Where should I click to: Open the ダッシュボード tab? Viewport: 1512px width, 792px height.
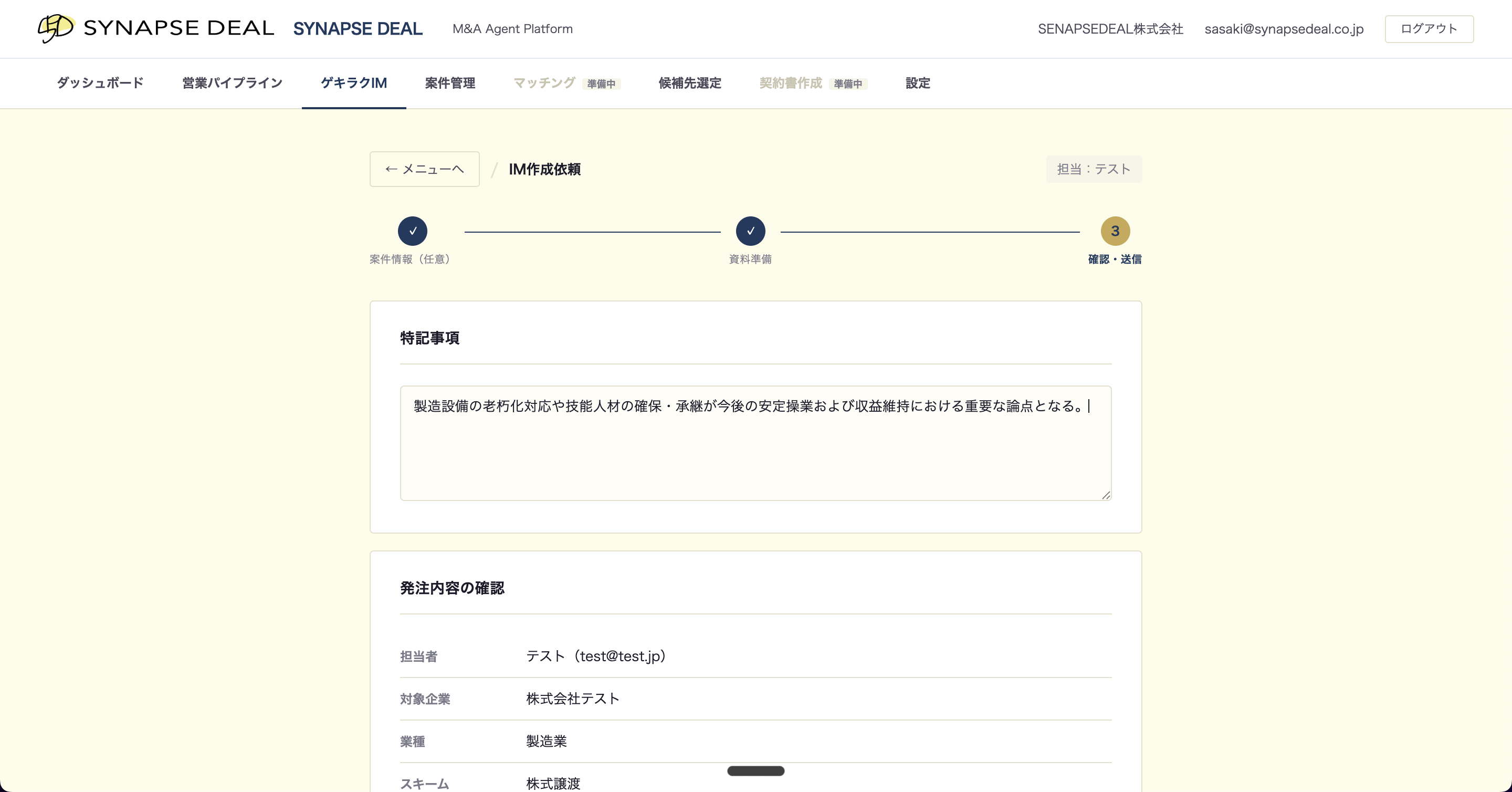100,84
